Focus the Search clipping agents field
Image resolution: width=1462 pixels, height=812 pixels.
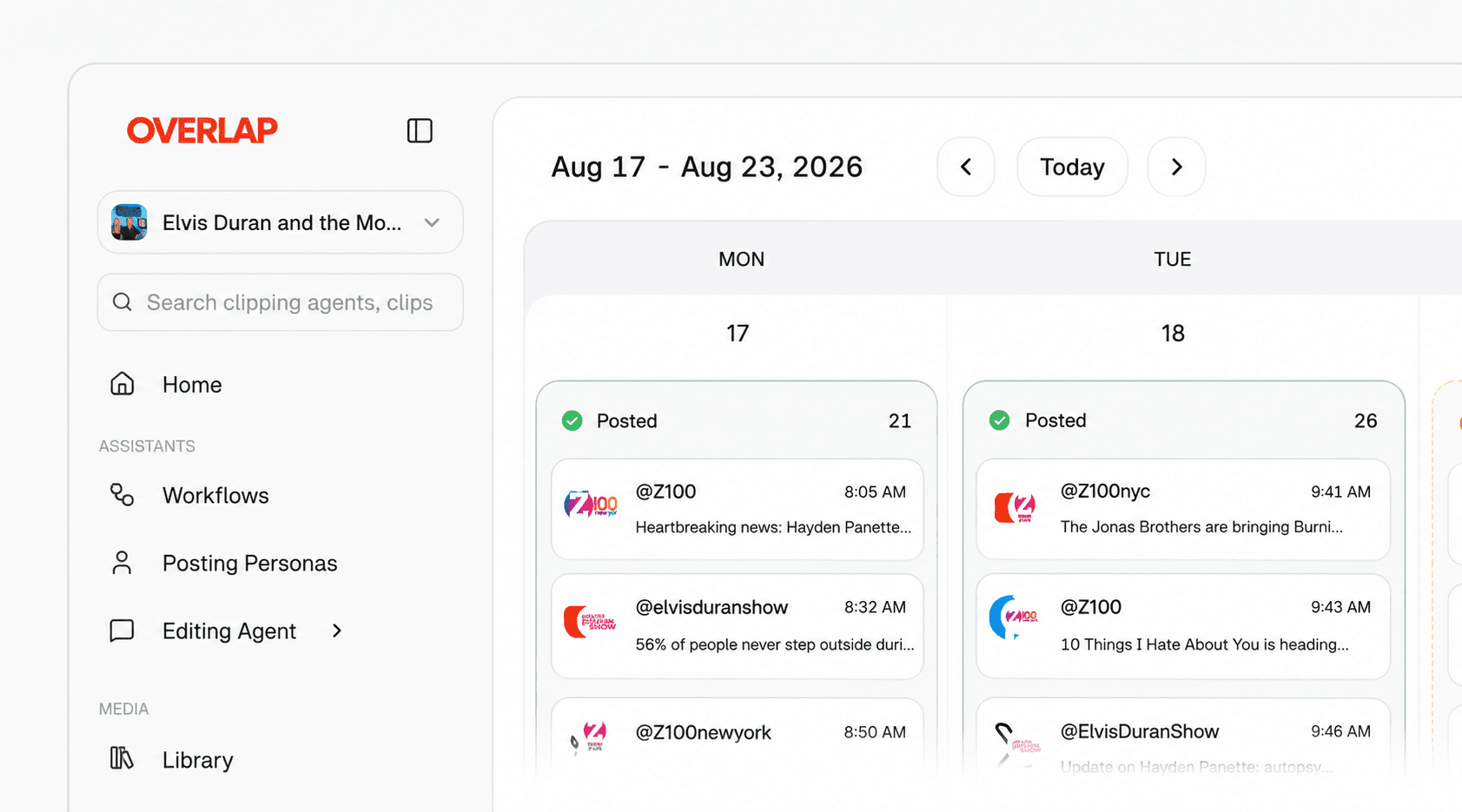281,302
